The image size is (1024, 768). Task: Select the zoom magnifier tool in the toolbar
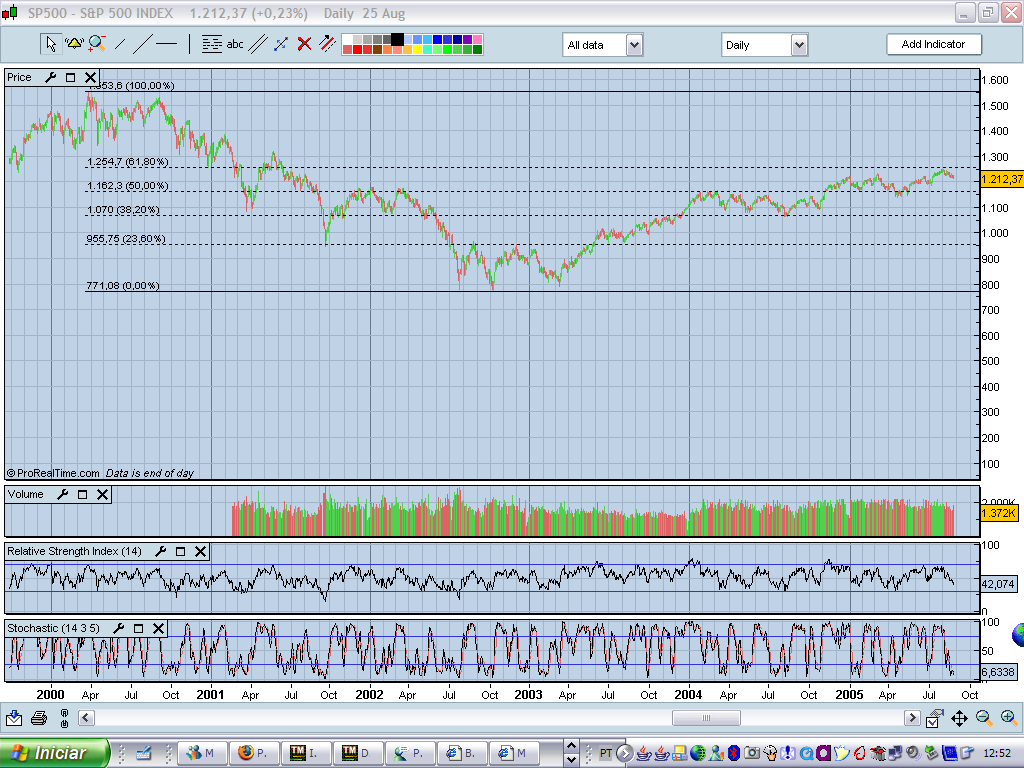[x=96, y=43]
